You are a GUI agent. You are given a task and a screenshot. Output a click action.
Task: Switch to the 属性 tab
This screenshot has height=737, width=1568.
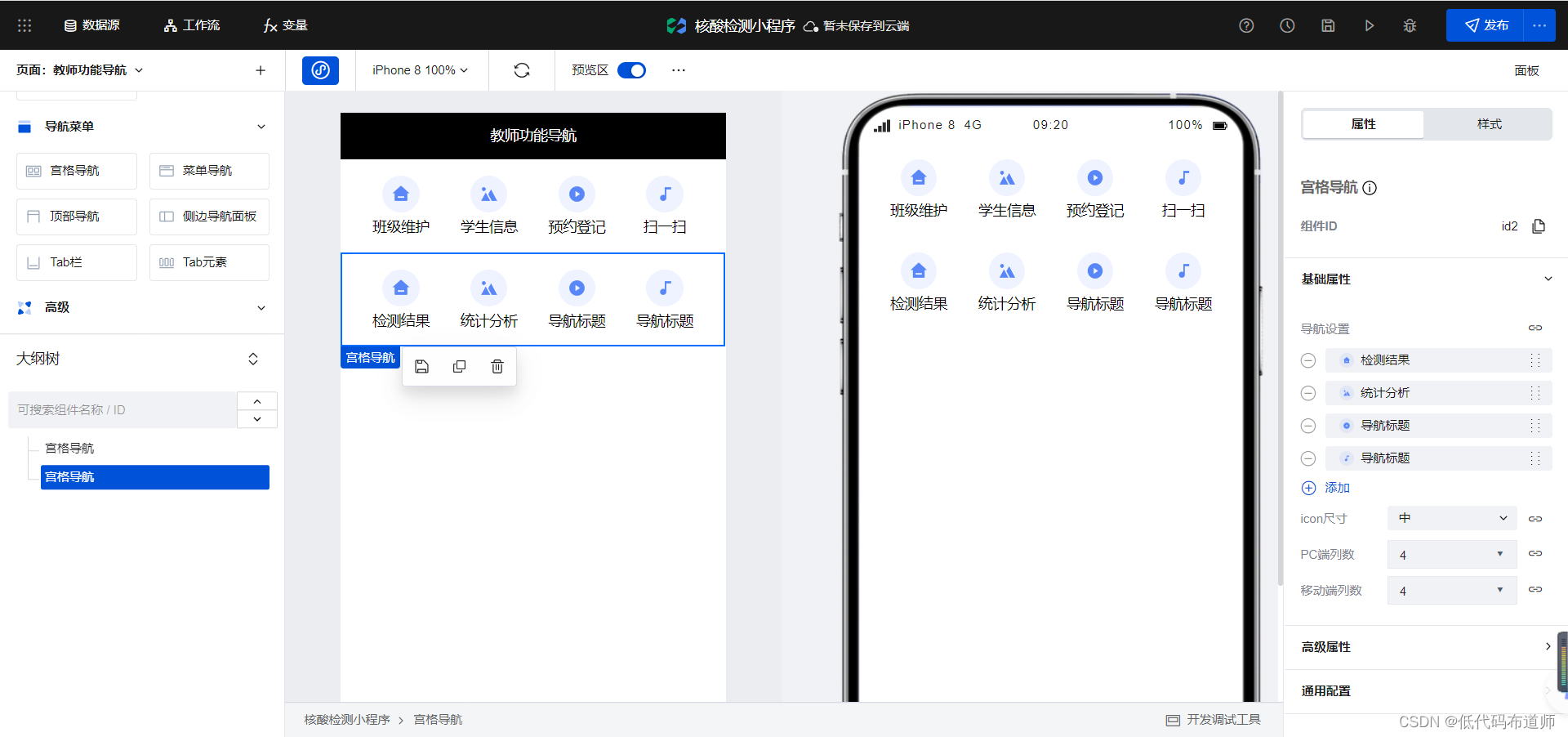(1363, 124)
